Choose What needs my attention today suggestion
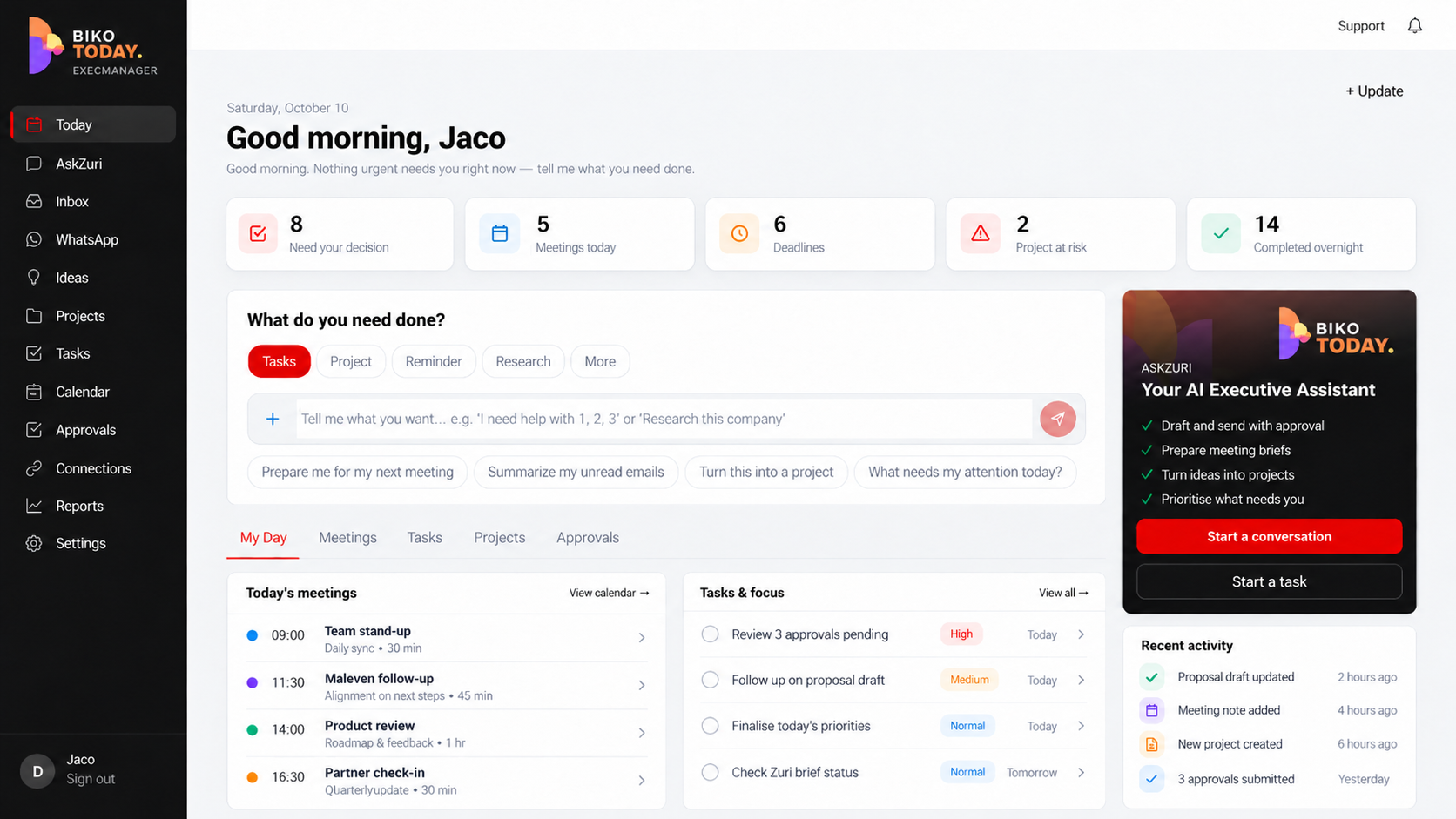The height and width of the screenshot is (819, 1456). pos(965,472)
